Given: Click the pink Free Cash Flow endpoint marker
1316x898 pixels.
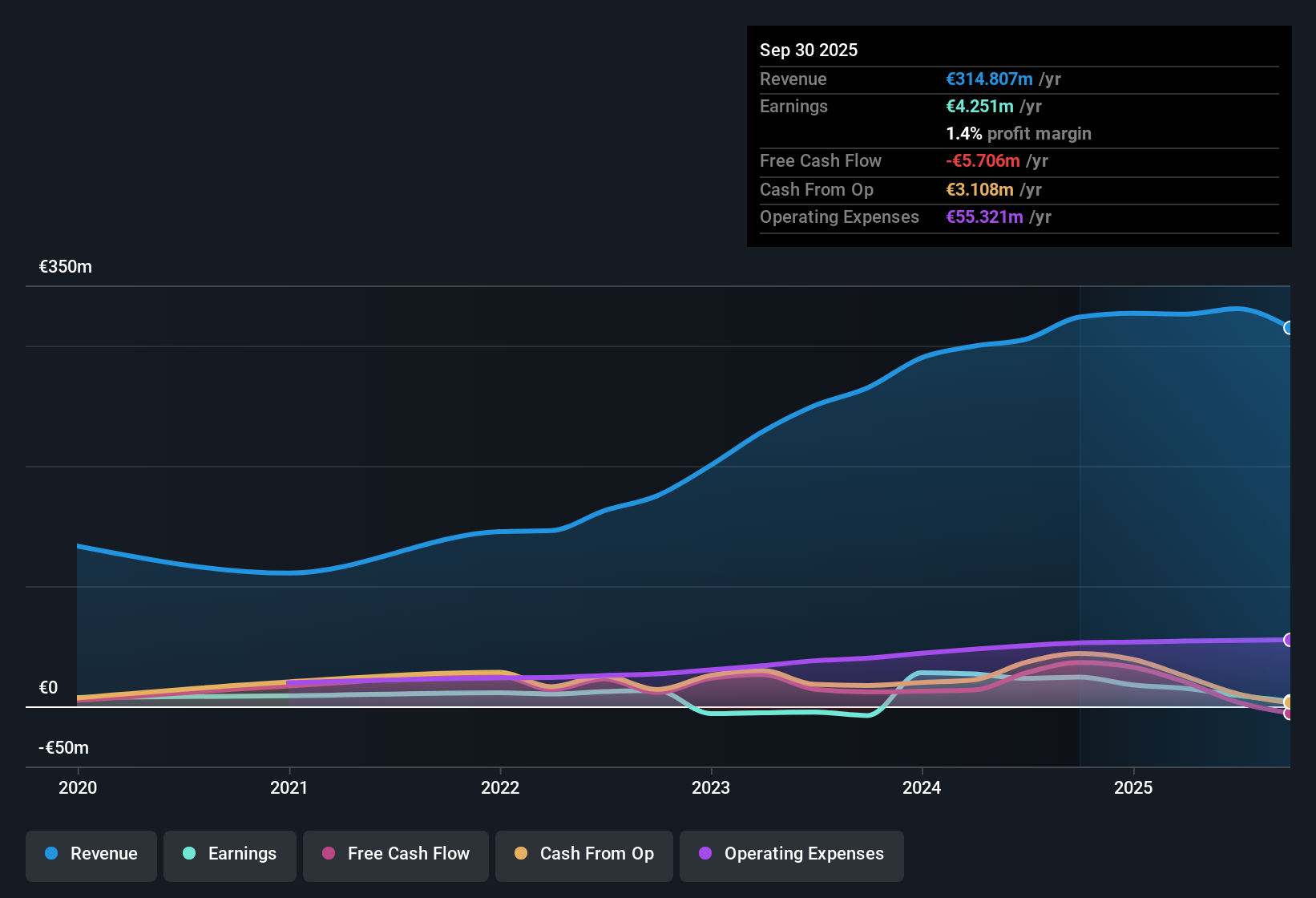Looking at the screenshot, I should click(x=1289, y=714).
